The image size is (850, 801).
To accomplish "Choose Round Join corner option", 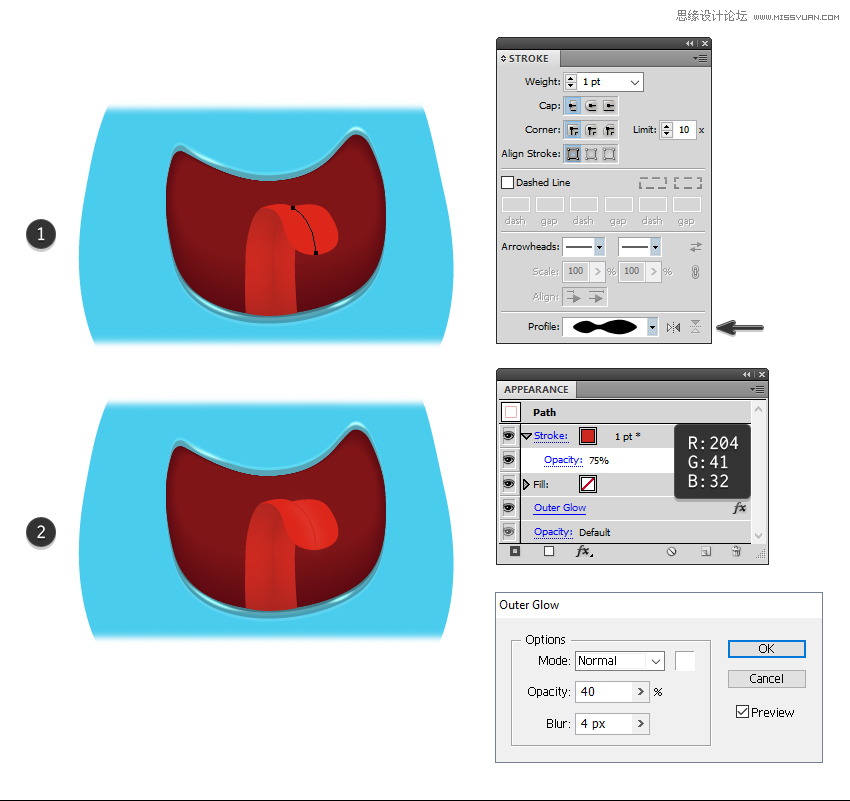I will click(591, 130).
